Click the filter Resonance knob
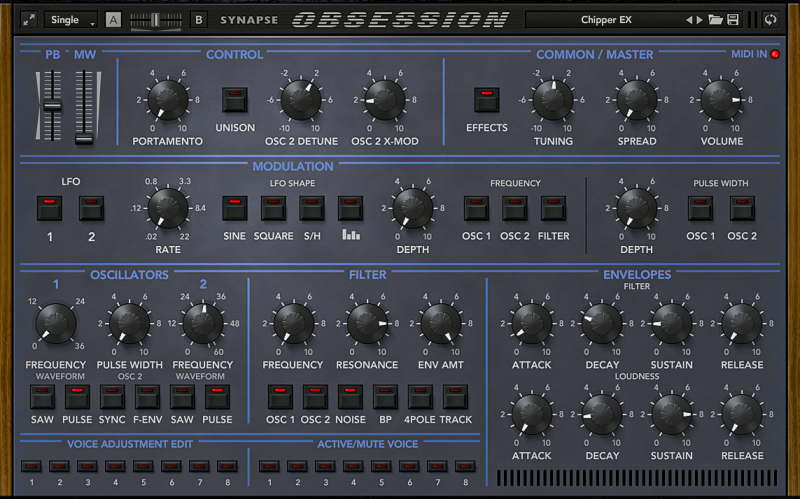 pyautogui.click(x=367, y=323)
